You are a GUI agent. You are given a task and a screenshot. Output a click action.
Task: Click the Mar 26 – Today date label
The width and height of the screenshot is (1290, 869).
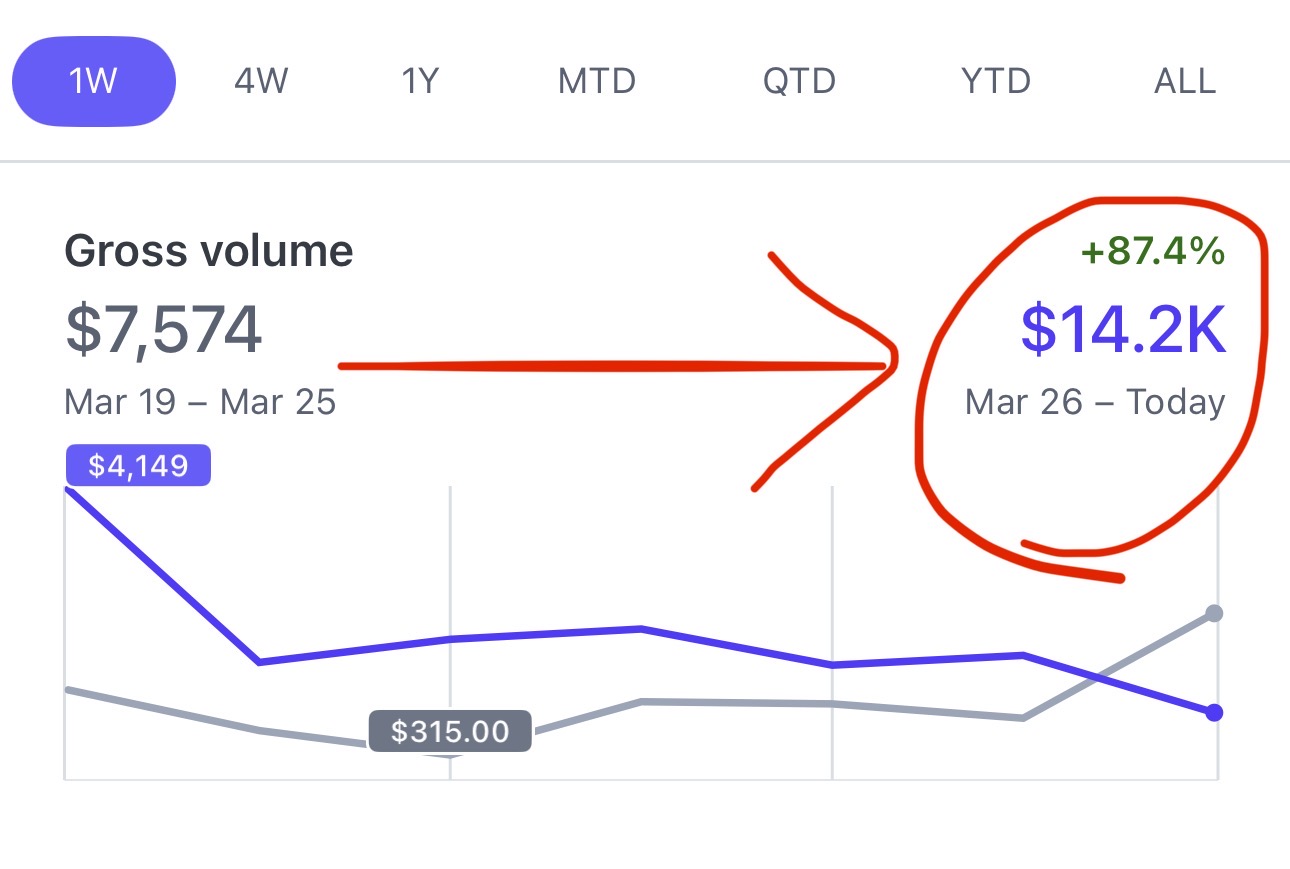1095,402
